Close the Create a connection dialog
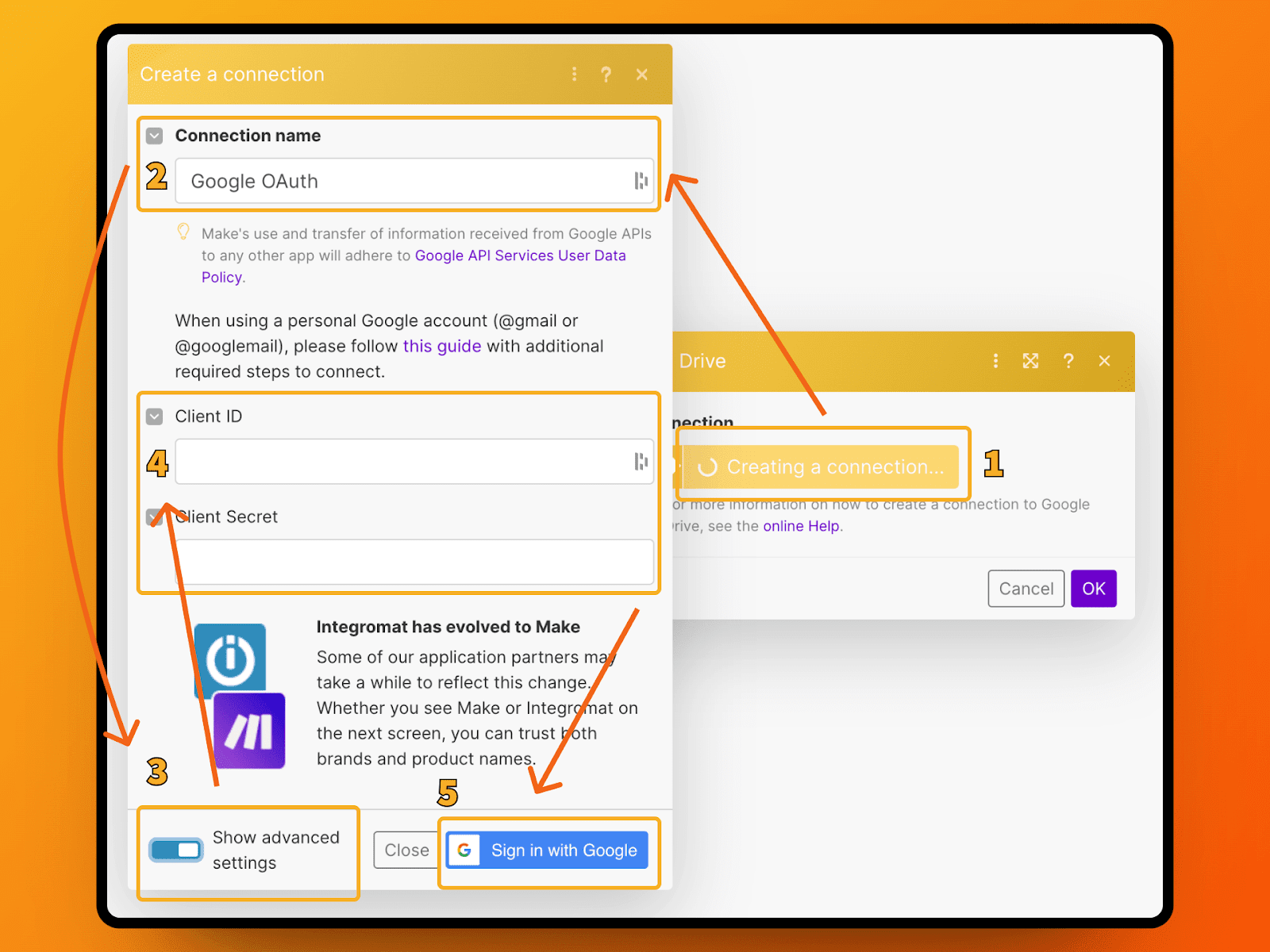Screen dimensions: 1270x952 [642, 75]
